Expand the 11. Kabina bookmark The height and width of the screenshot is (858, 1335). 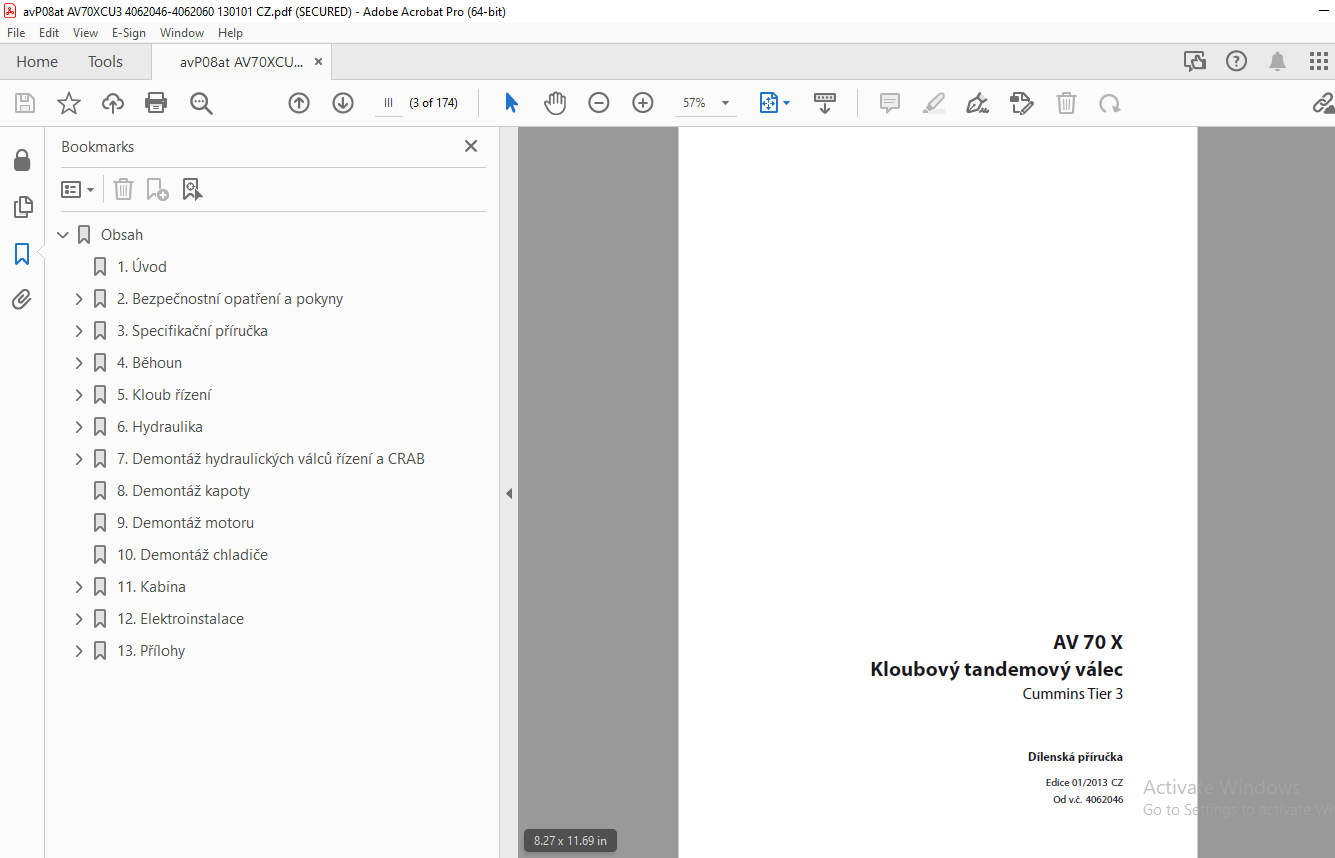[x=79, y=587]
